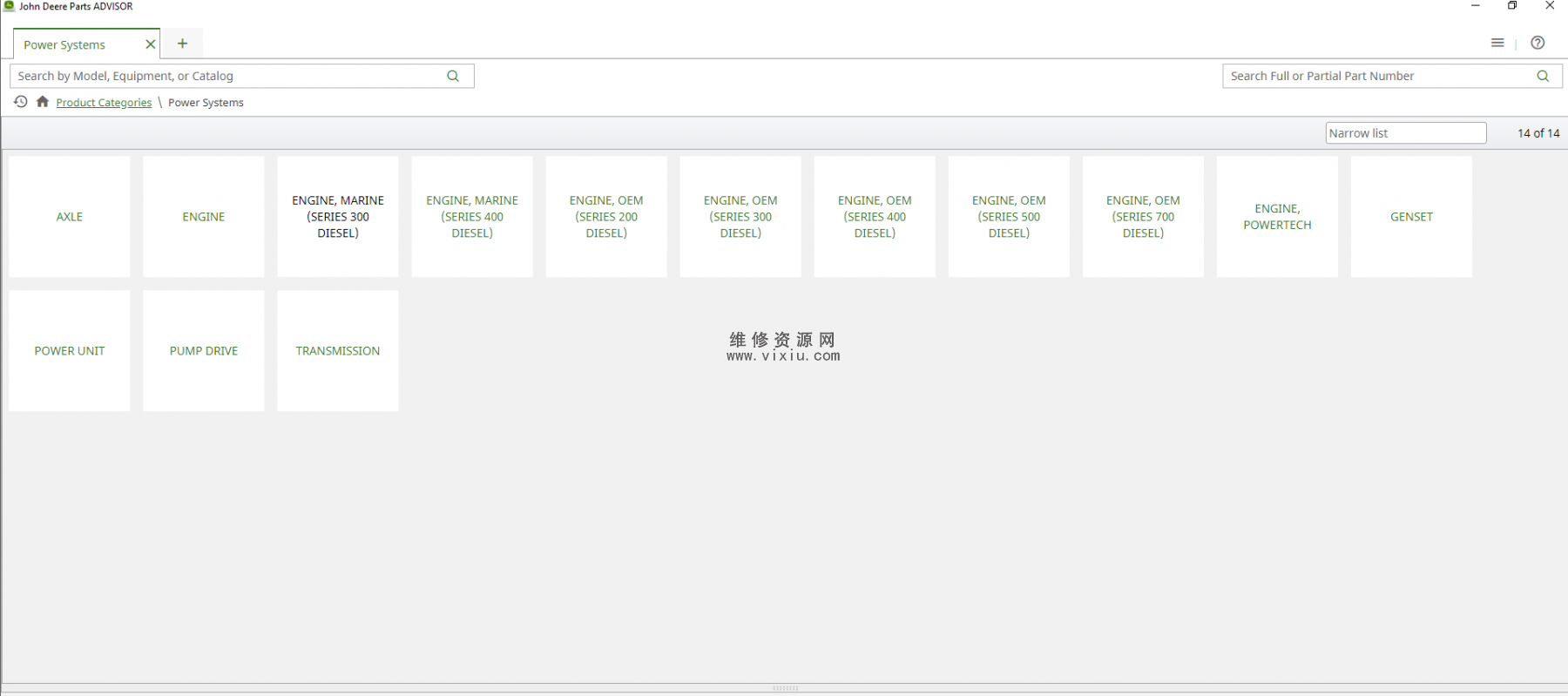Image resolution: width=1568 pixels, height=696 pixels.
Task: Open ENGINE, MARINE (SERIES 400 DIESEL) tile
Action: point(472,217)
